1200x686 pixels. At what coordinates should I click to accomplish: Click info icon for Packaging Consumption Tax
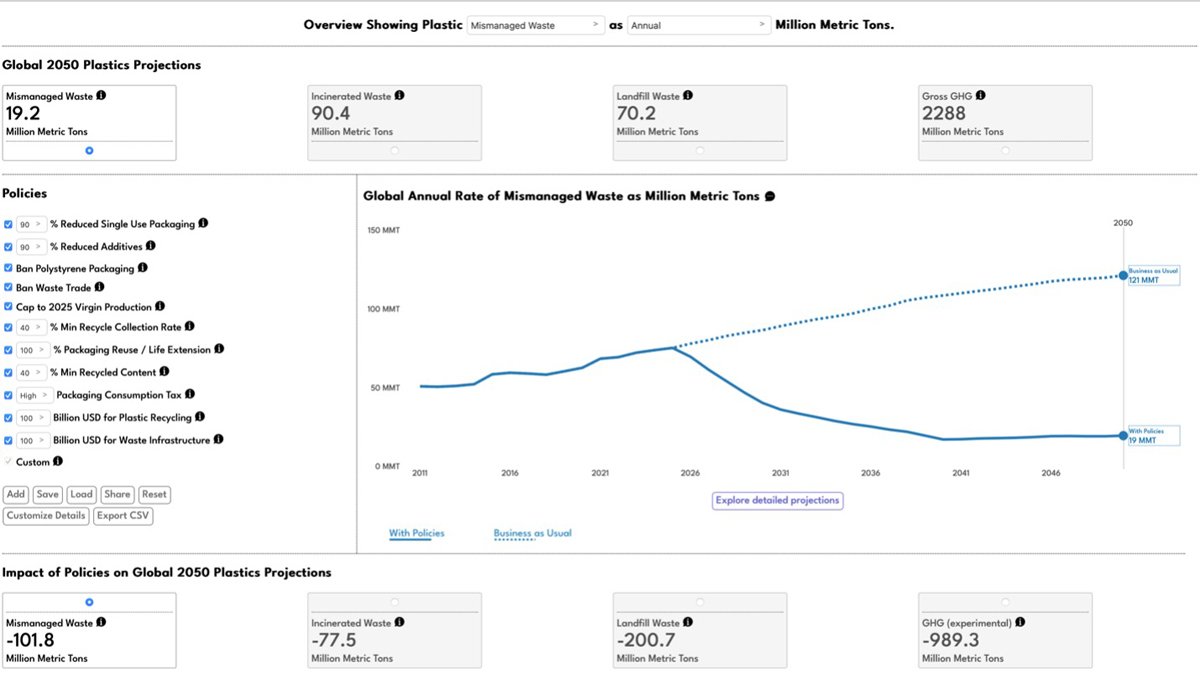pos(190,395)
